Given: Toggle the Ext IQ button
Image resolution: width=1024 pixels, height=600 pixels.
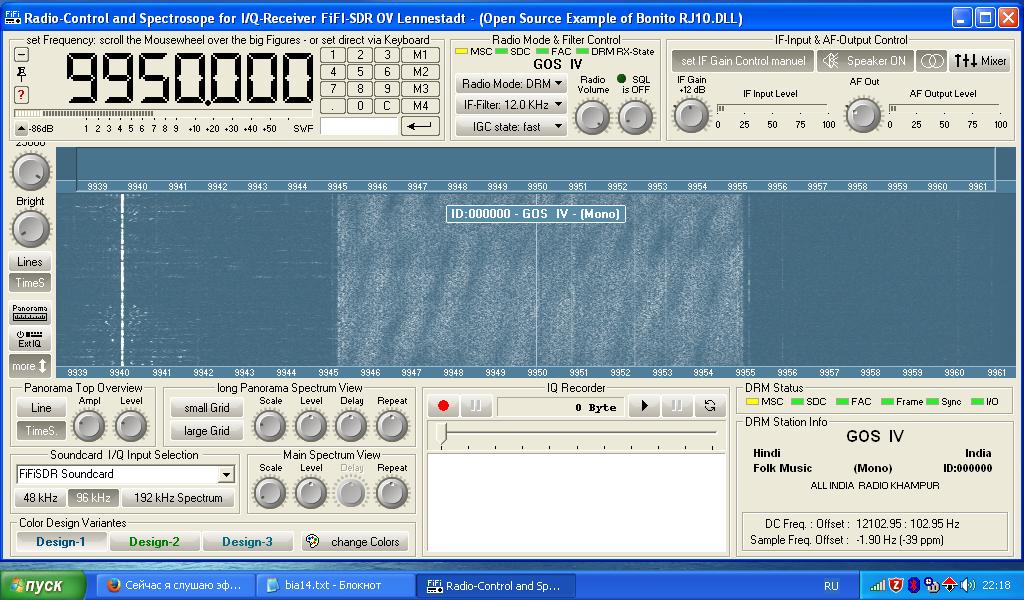Looking at the screenshot, I should click(x=30, y=339).
